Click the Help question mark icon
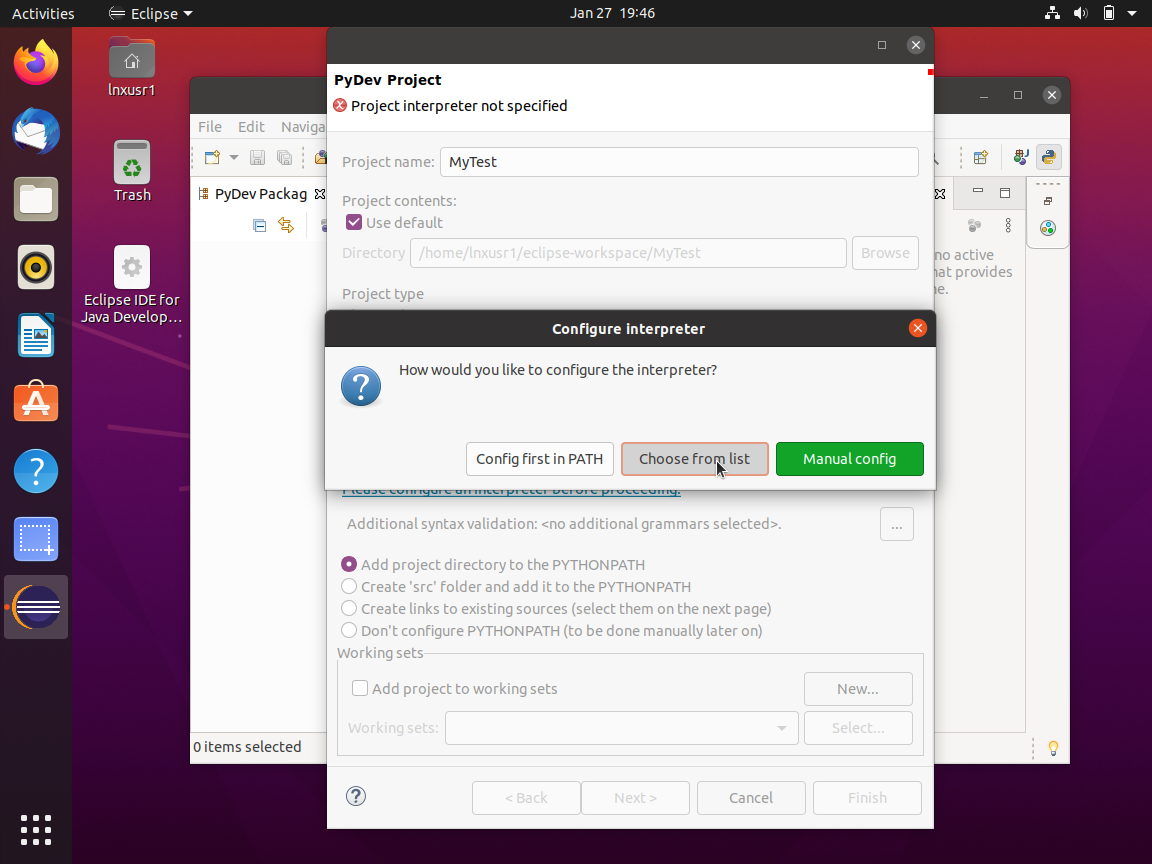 click(355, 796)
